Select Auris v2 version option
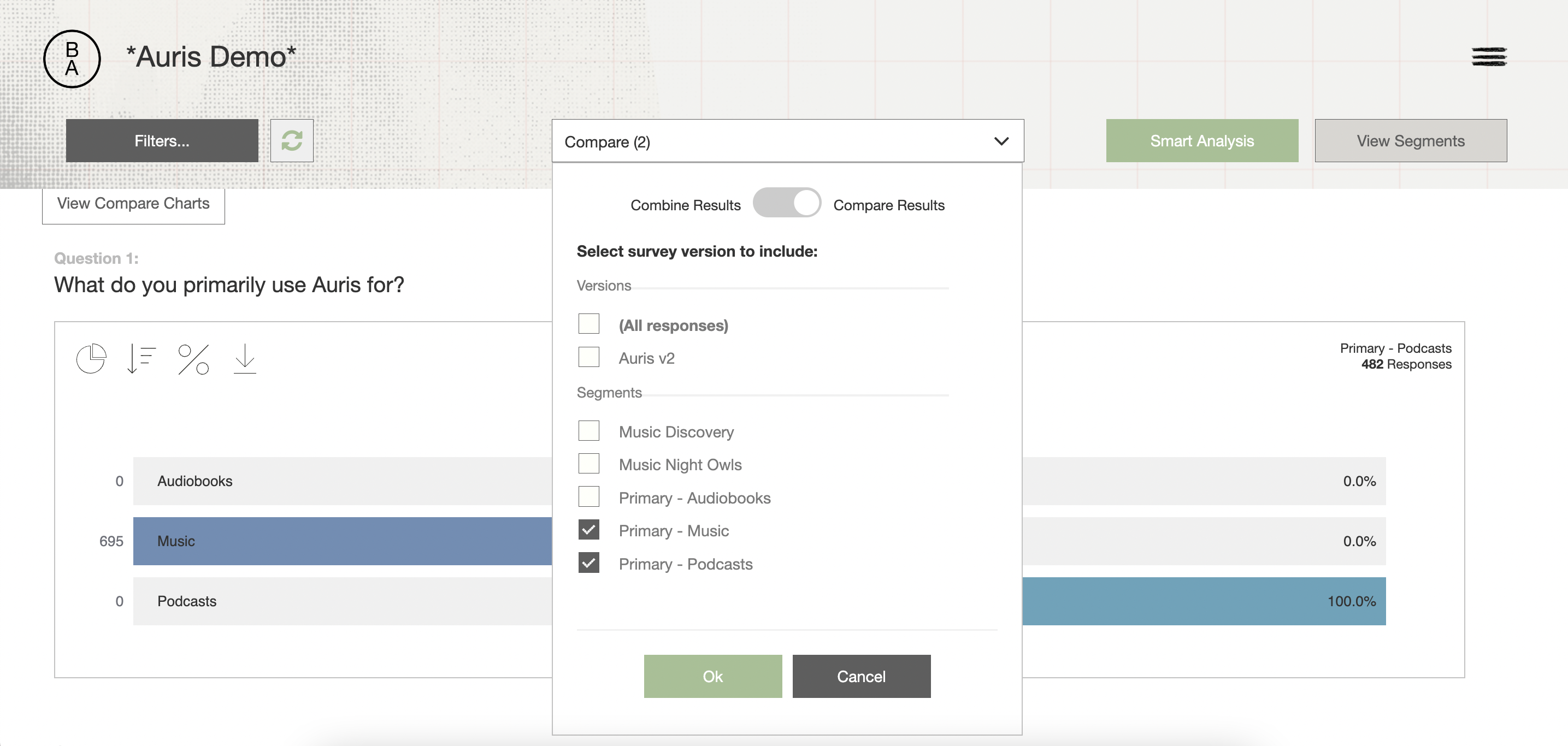Image resolution: width=1568 pixels, height=746 pixels. [x=588, y=355]
